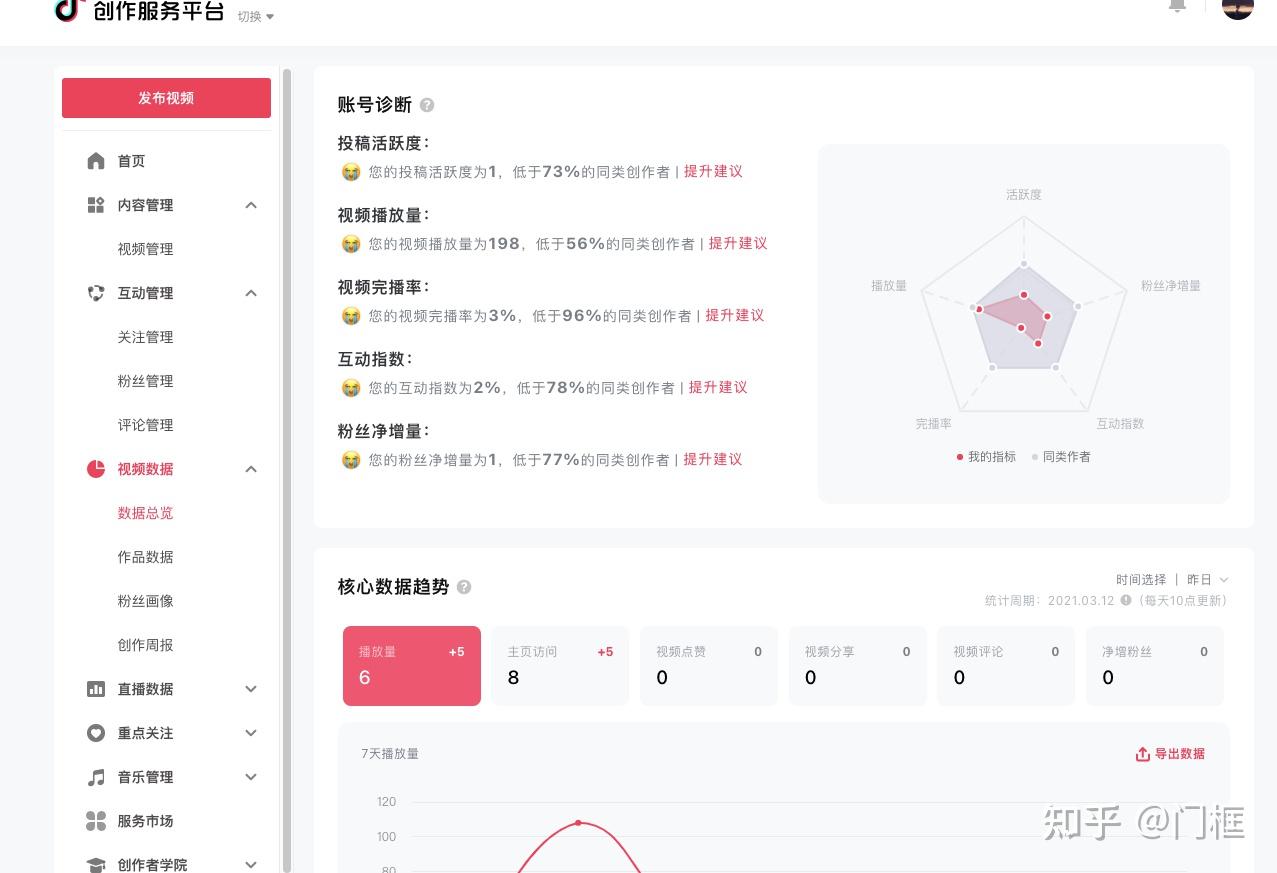
Task: Toggle 我的指标 legend item on radar
Action: (x=986, y=457)
